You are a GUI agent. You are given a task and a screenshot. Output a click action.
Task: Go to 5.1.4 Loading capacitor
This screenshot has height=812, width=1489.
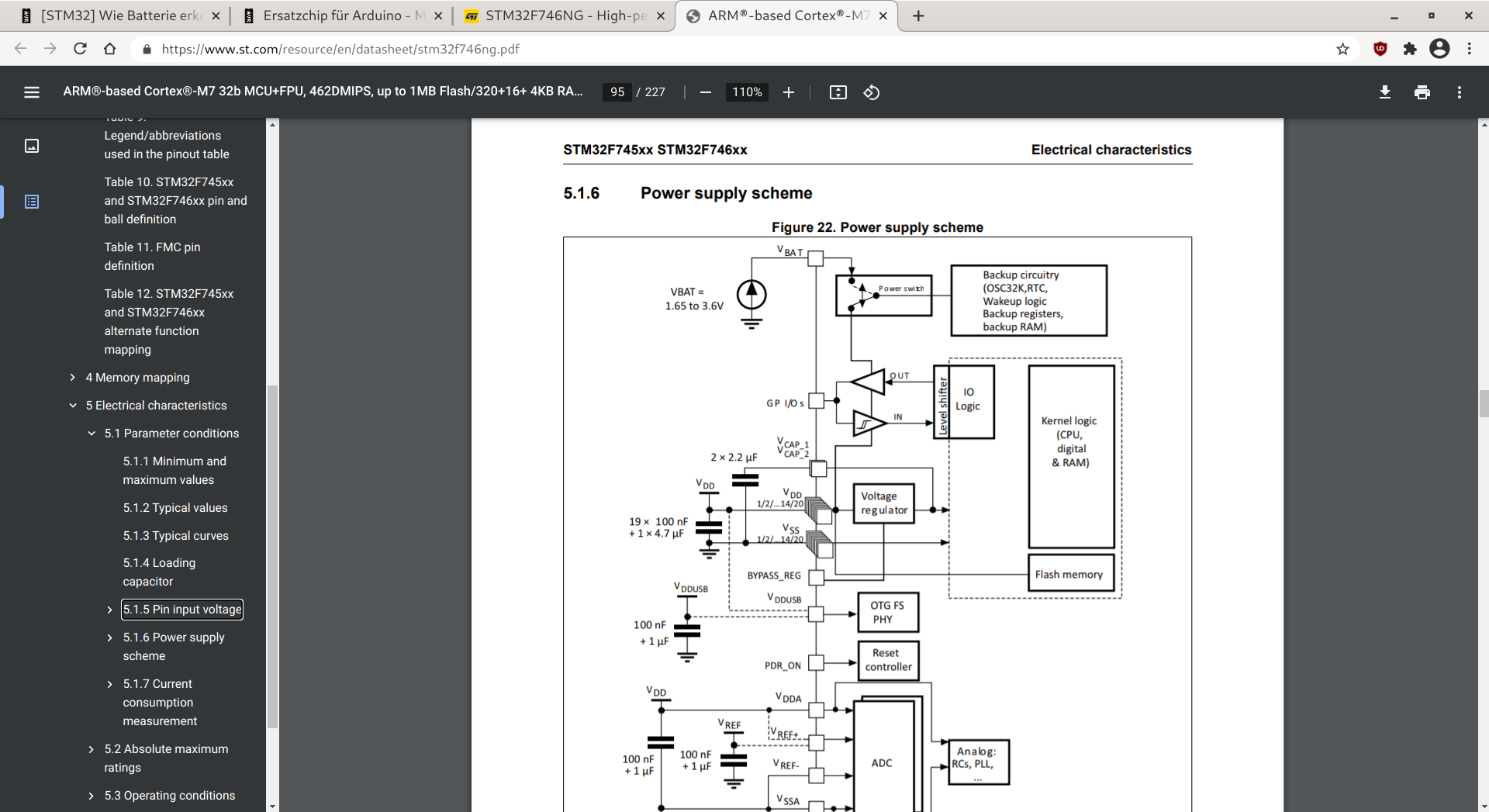(159, 572)
